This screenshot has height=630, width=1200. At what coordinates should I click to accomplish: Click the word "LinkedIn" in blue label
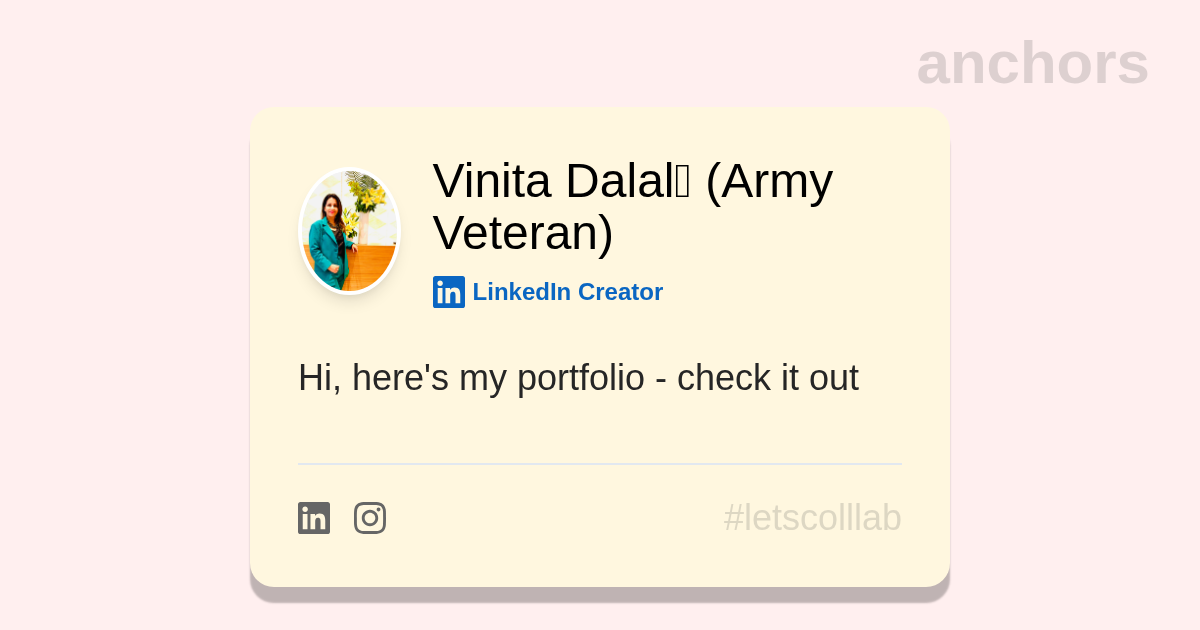tap(521, 292)
